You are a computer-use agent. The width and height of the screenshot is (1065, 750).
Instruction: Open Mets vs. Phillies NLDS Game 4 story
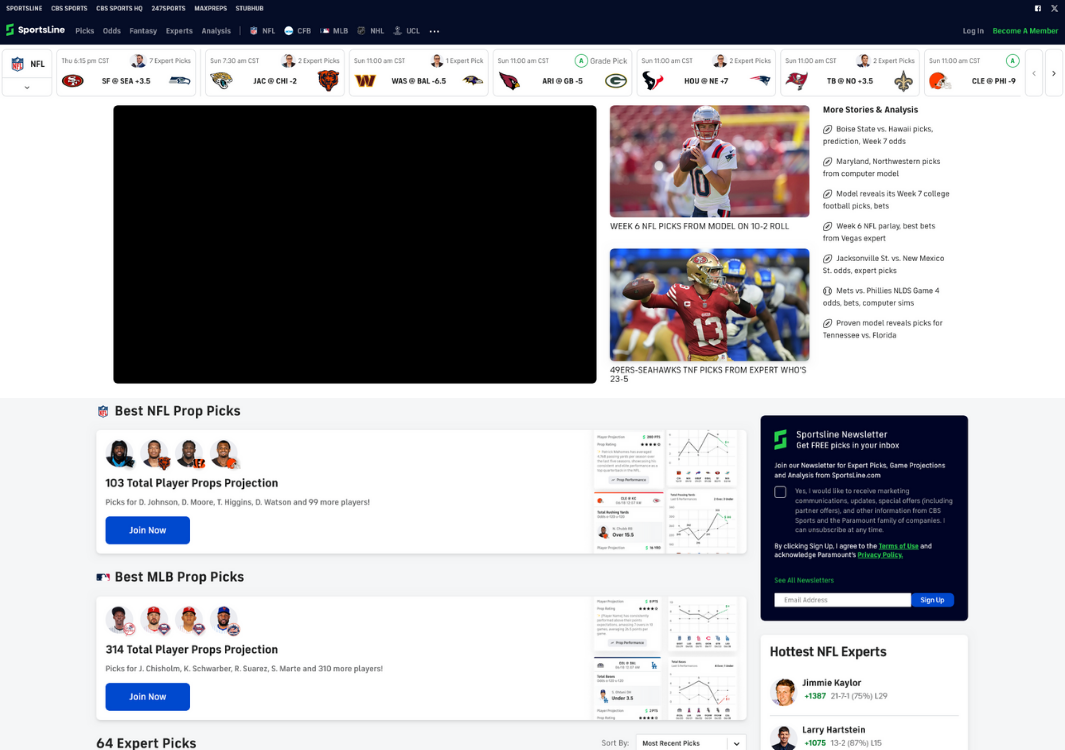pyautogui.click(x=881, y=297)
